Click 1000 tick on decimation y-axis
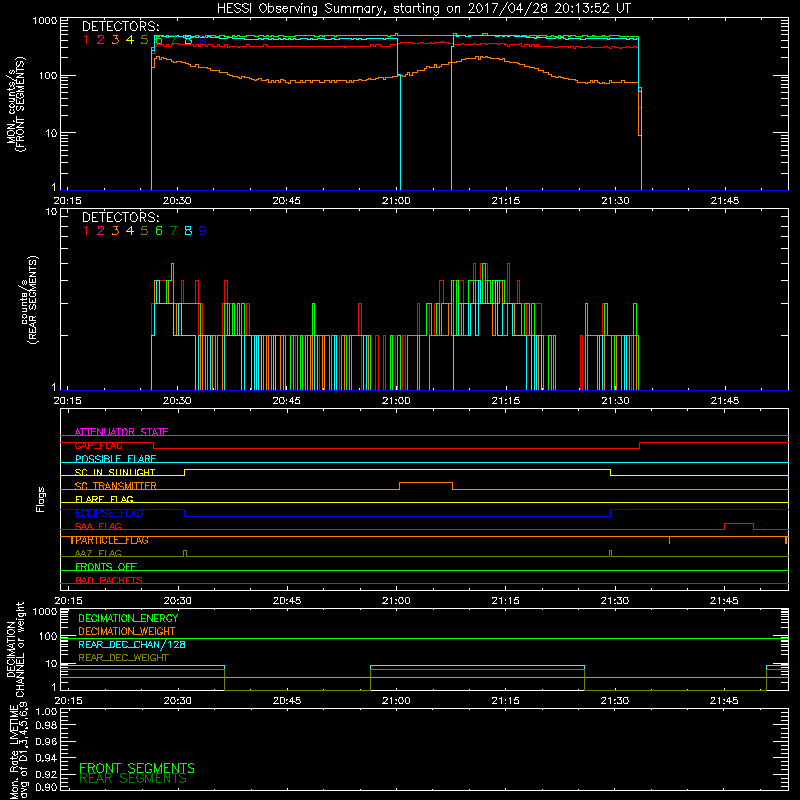The height and width of the screenshot is (800, 800). click(45, 612)
